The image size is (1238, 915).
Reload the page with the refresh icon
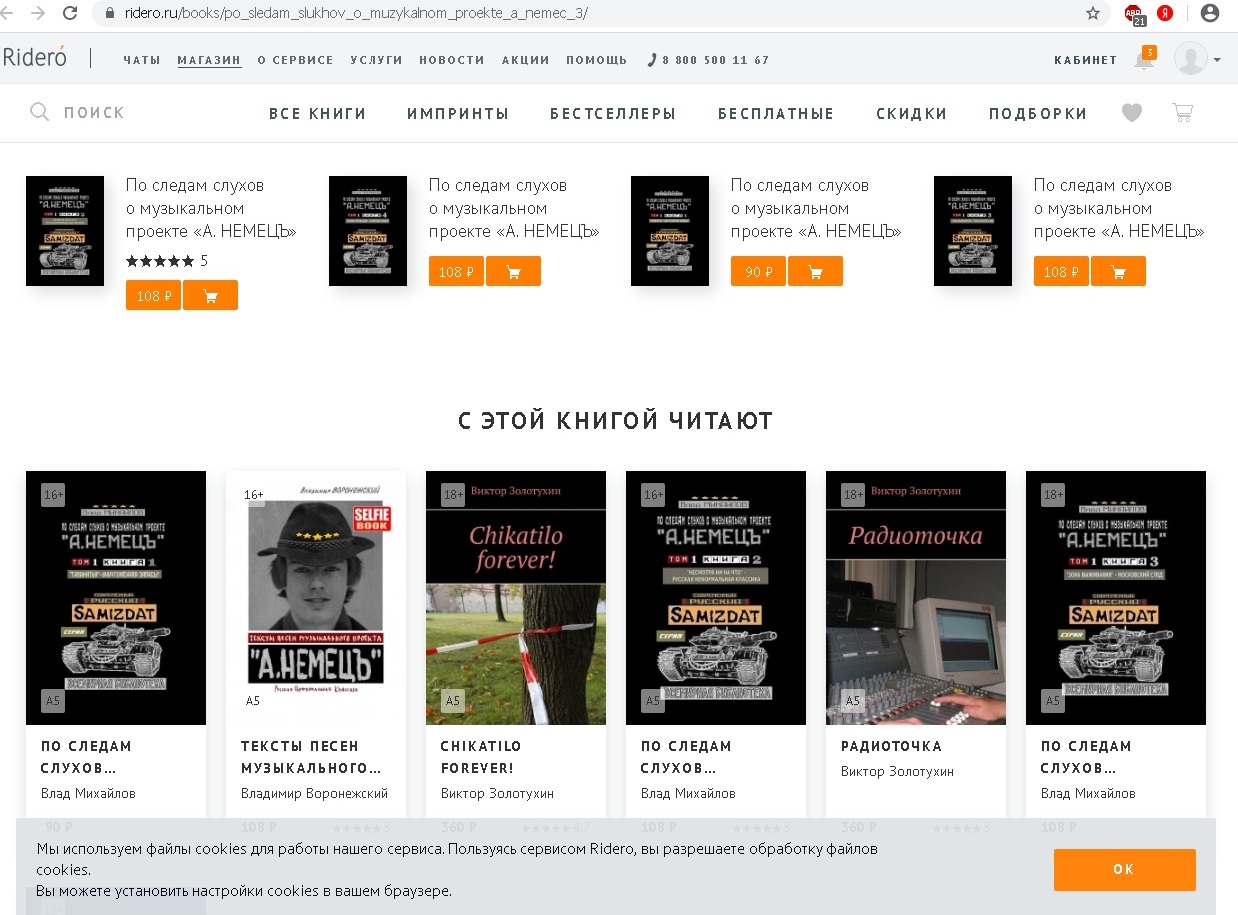tap(70, 13)
